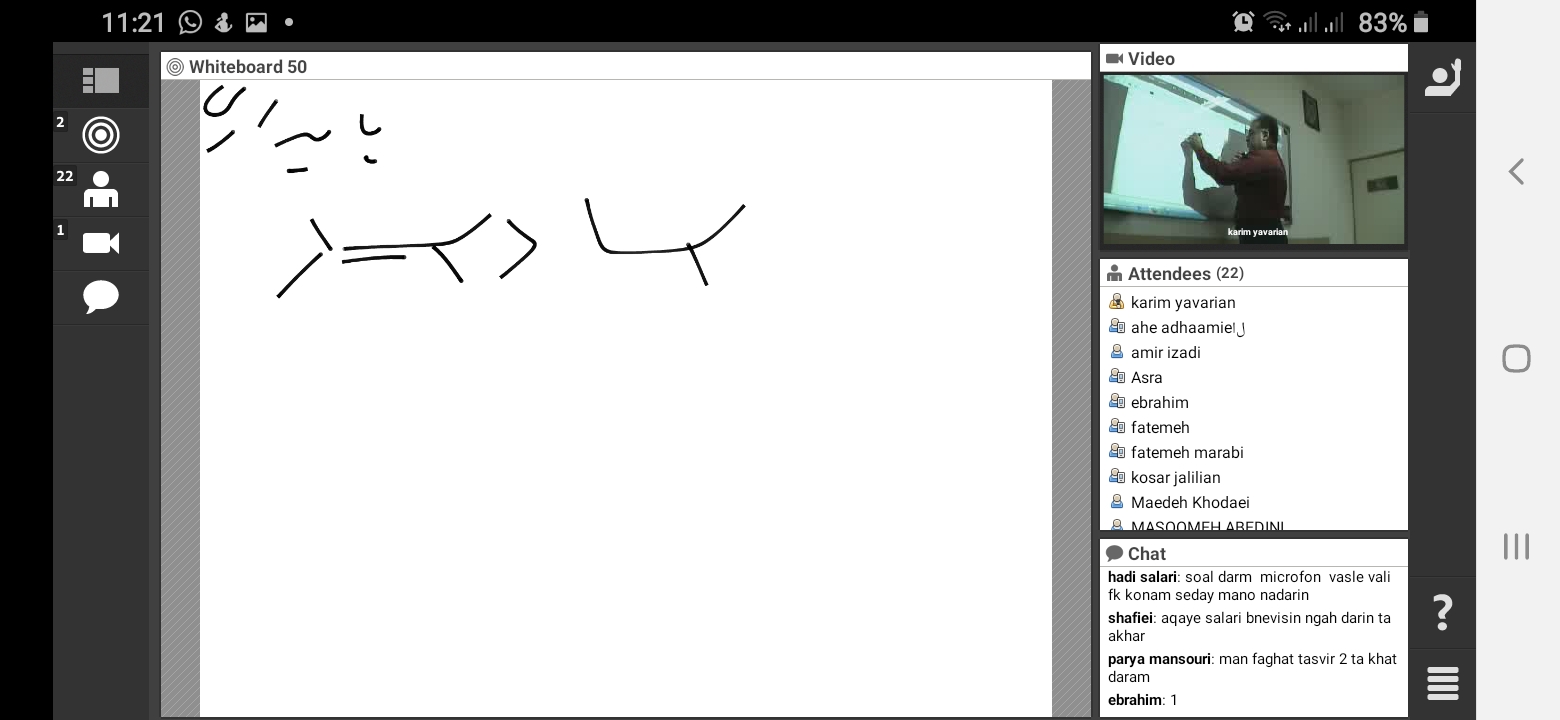Viewport: 1560px width, 720px height.
Task: Open the hamburger menu at bottom right
Action: 1442,684
